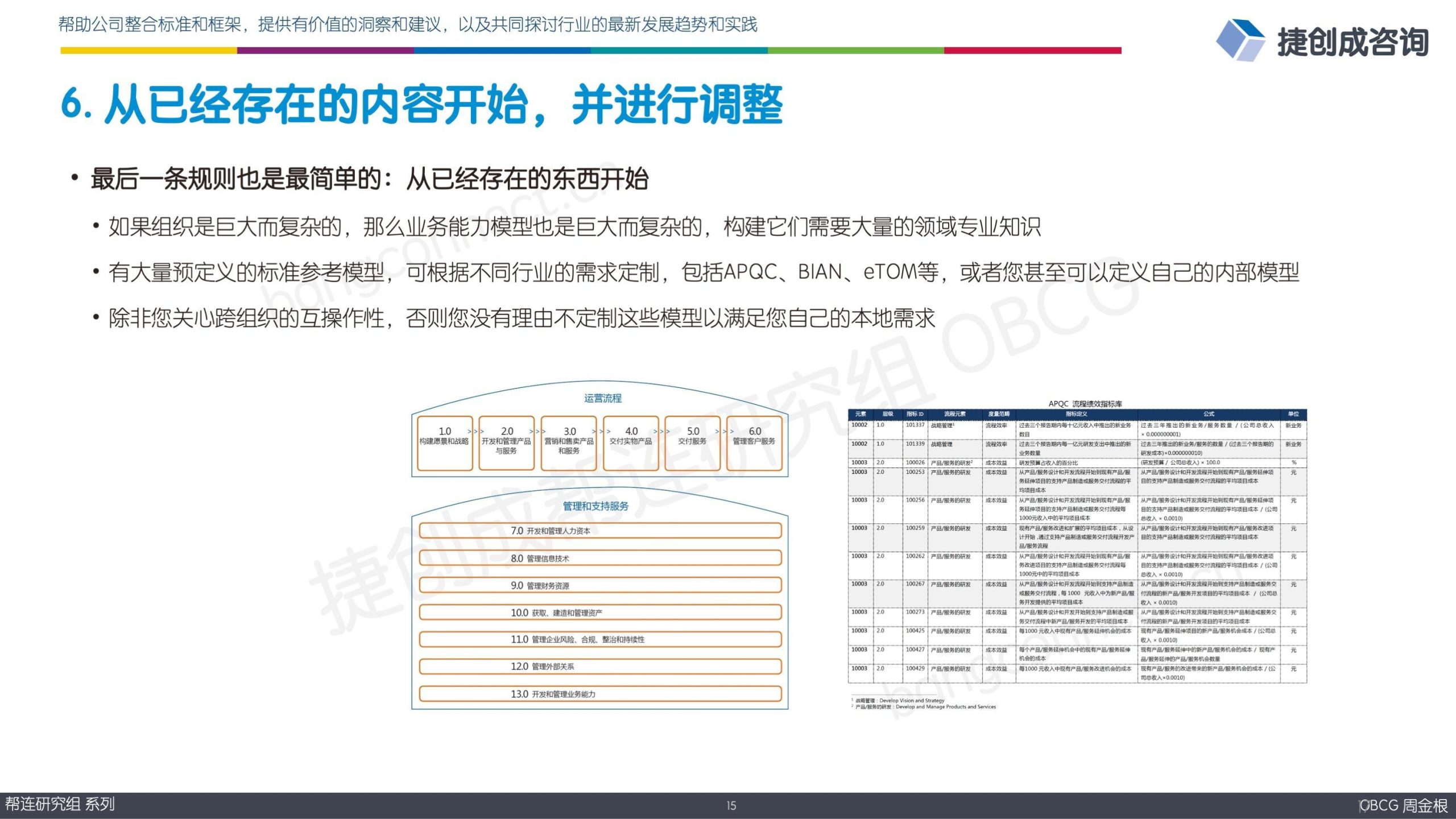
Task: Click the % unit cell in the table
Action: (1294, 462)
